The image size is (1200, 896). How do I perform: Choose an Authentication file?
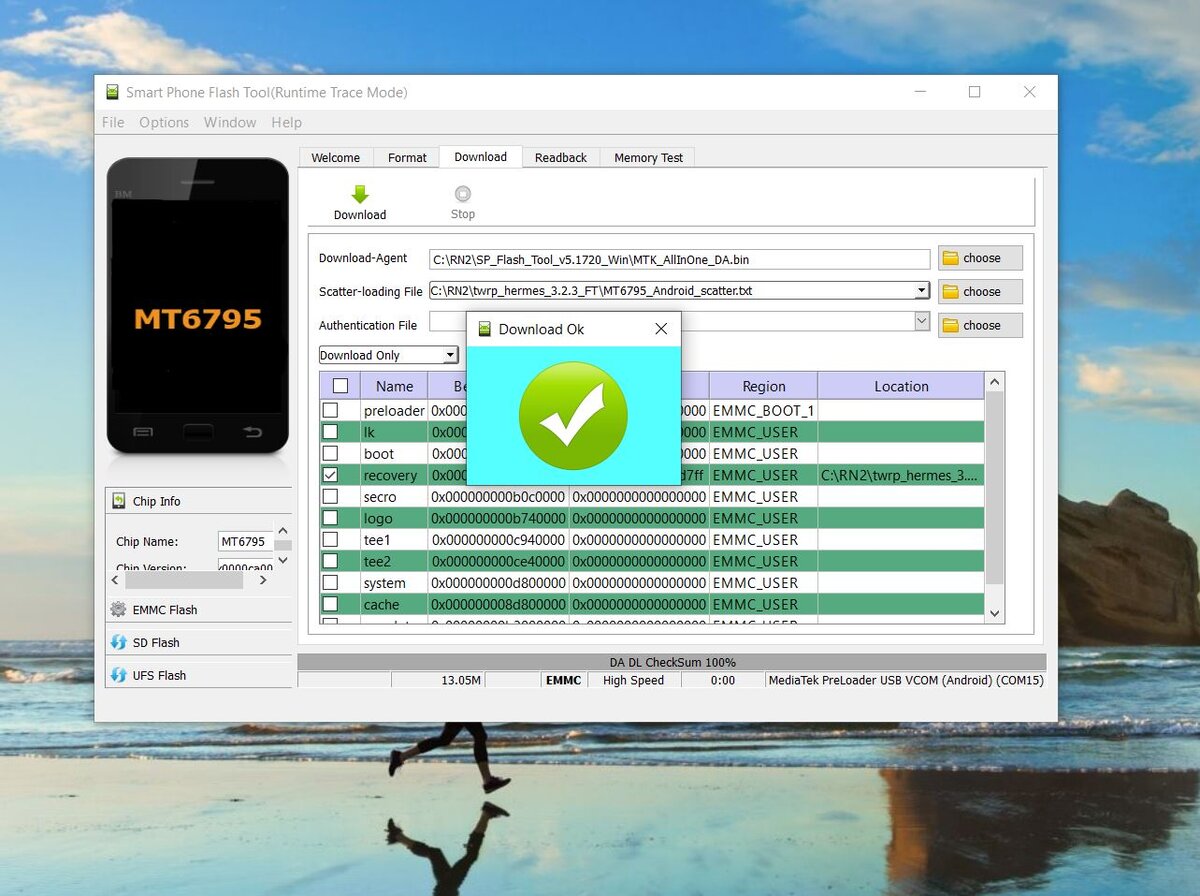click(980, 325)
